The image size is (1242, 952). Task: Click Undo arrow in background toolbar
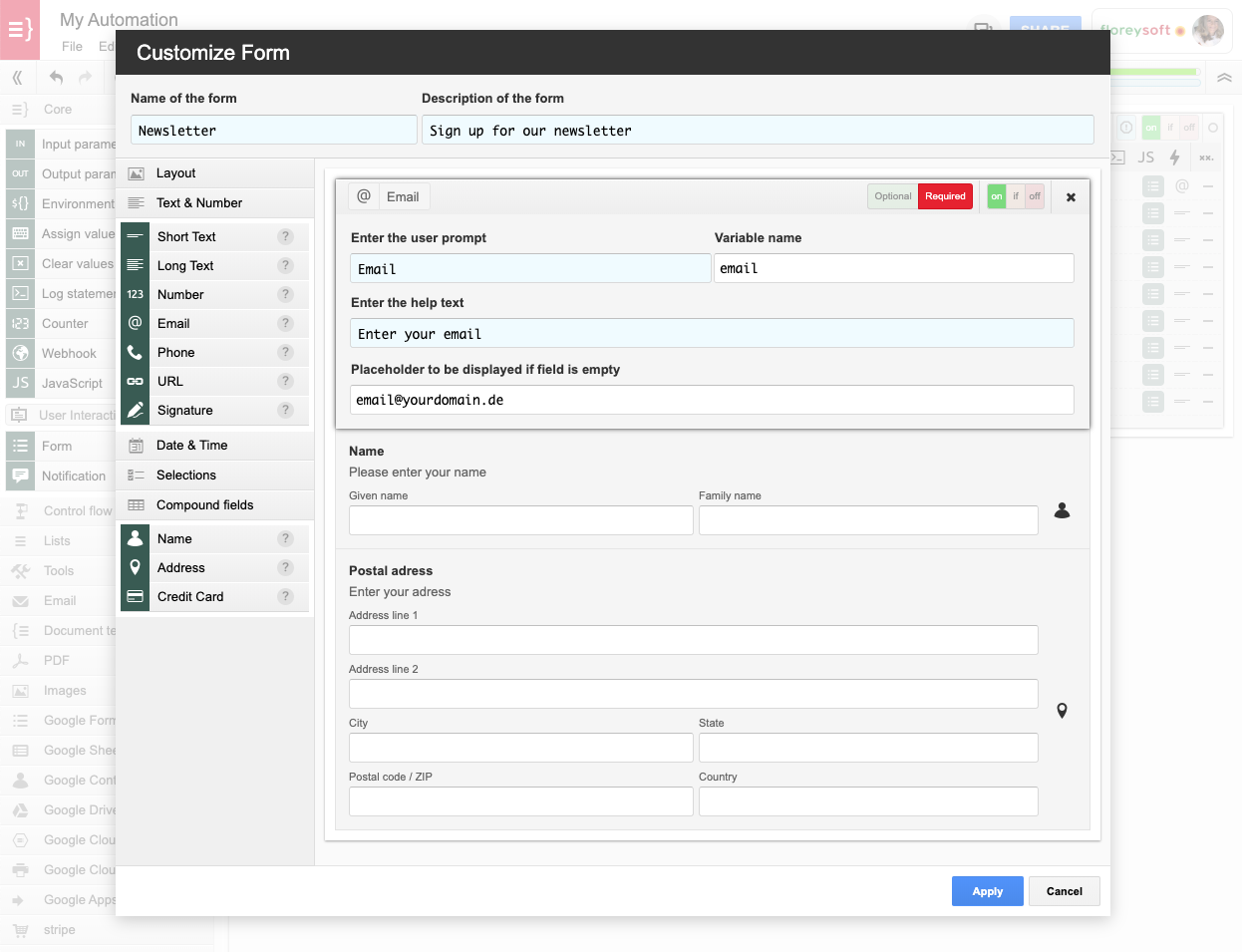(x=56, y=77)
